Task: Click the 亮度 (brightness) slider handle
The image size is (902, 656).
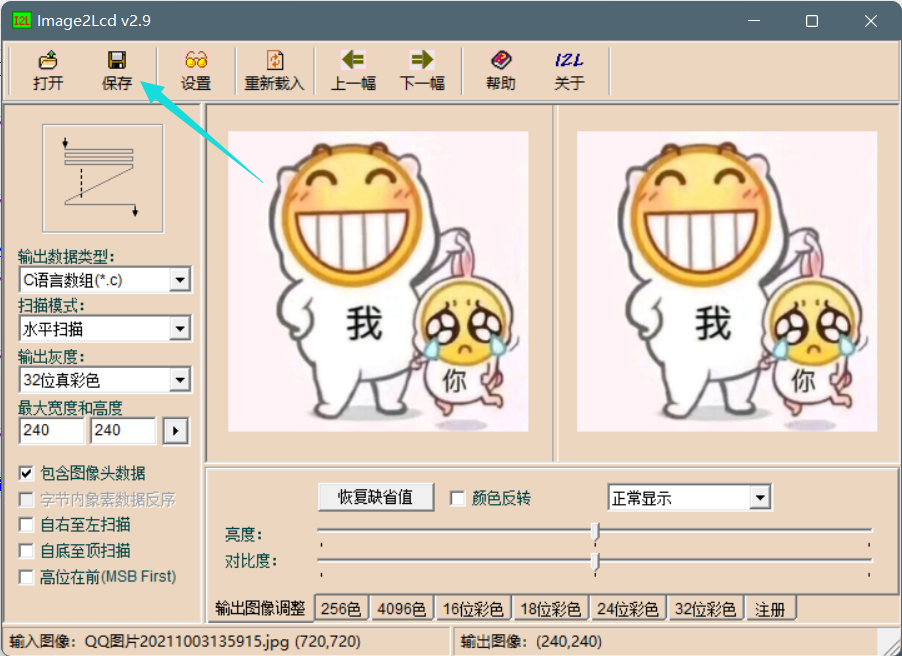Action: [595, 532]
